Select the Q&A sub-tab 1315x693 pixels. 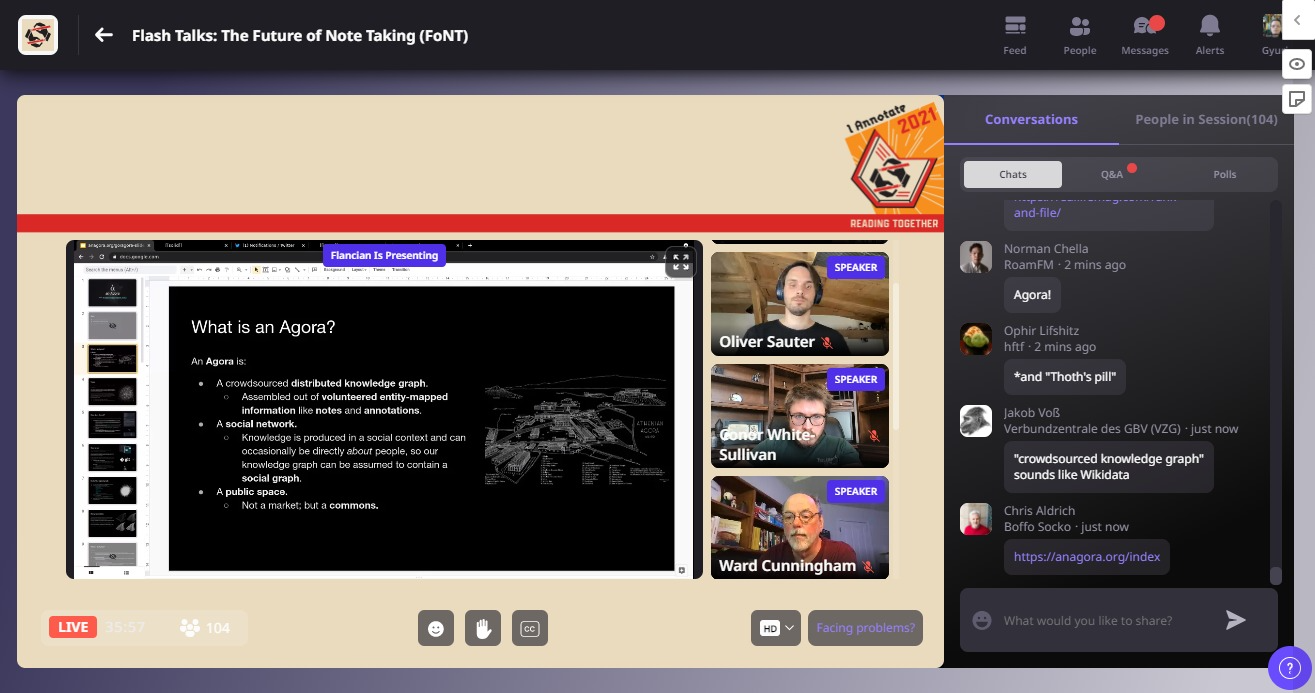[1112, 174]
